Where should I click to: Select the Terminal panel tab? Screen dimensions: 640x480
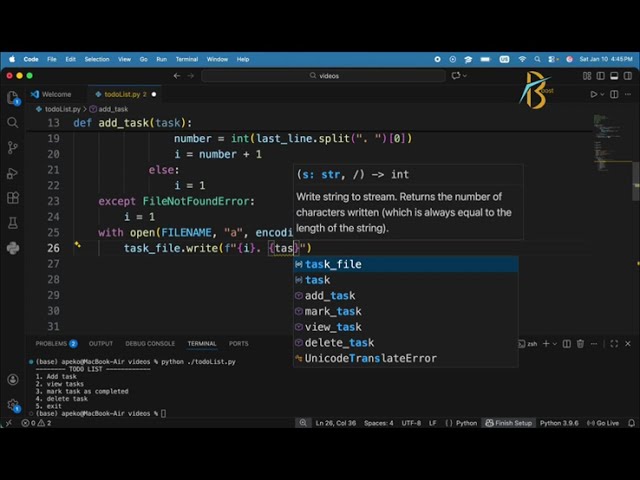point(202,344)
